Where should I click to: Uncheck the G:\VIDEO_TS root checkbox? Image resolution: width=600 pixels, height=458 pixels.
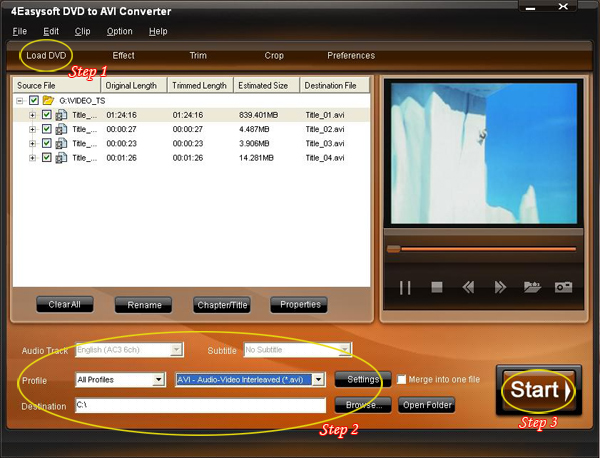click(x=34, y=100)
